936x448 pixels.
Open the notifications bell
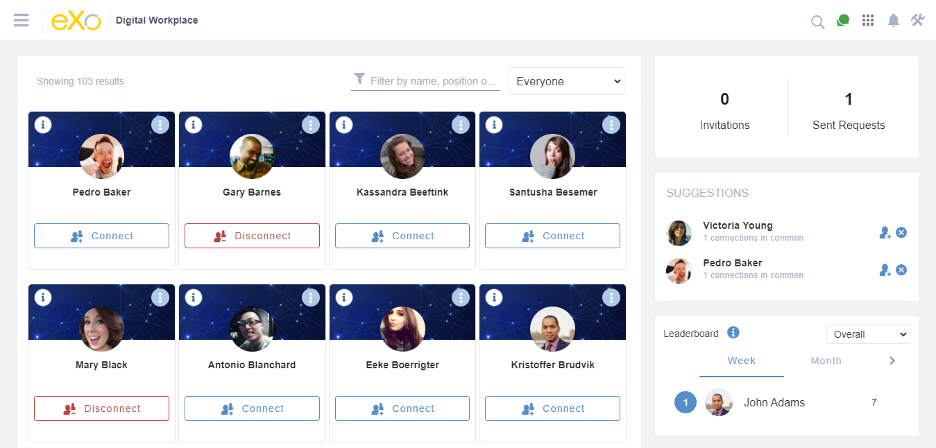click(893, 20)
